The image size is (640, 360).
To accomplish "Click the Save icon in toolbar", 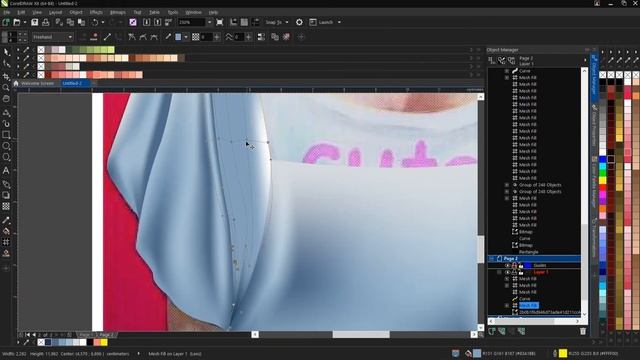I will tap(35, 22).
